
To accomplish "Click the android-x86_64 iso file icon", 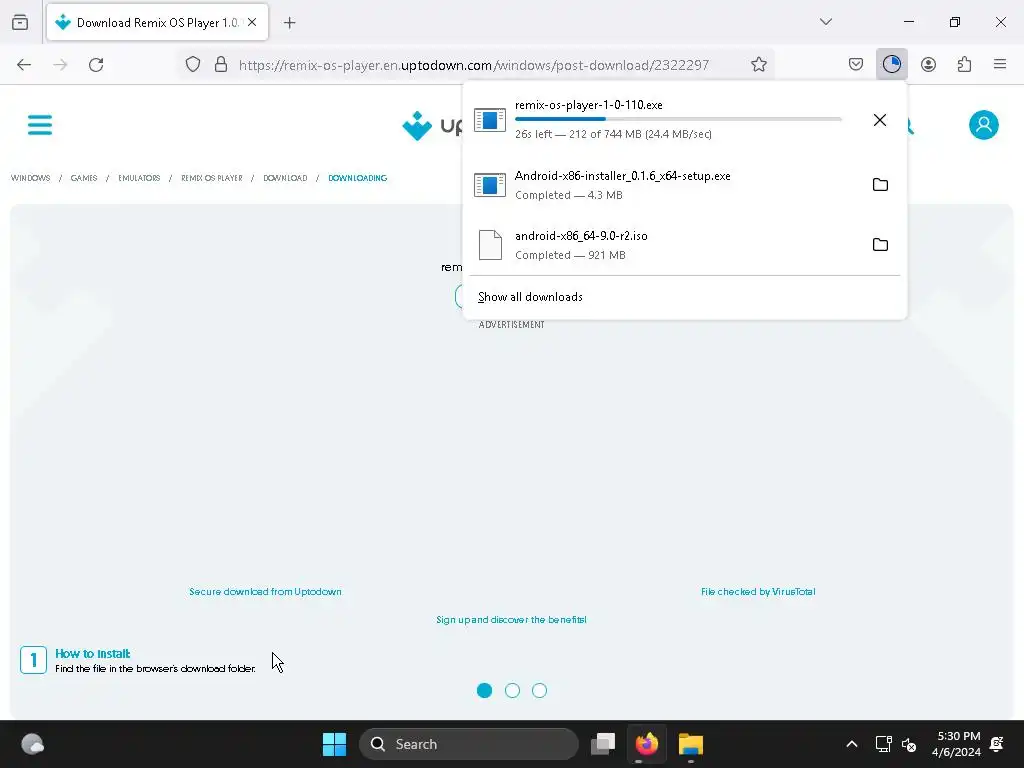I will coord(490,245).
